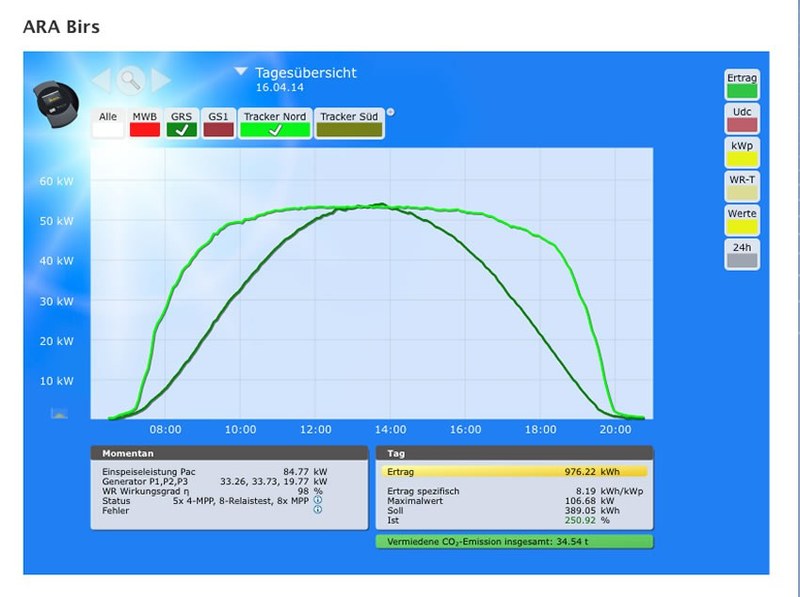Click the Momentan panel header
The width and height of the screenshot is (800, 597).
click(x=229, y=453)
